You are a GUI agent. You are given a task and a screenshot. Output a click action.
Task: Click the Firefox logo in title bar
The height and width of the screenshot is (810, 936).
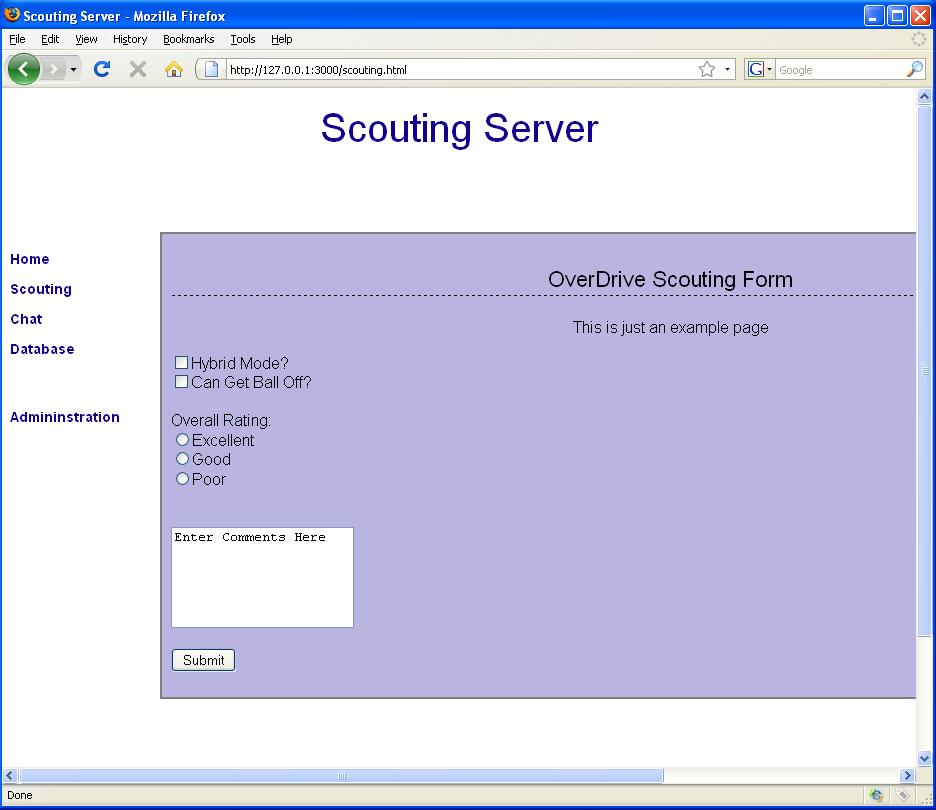point(12,14)
